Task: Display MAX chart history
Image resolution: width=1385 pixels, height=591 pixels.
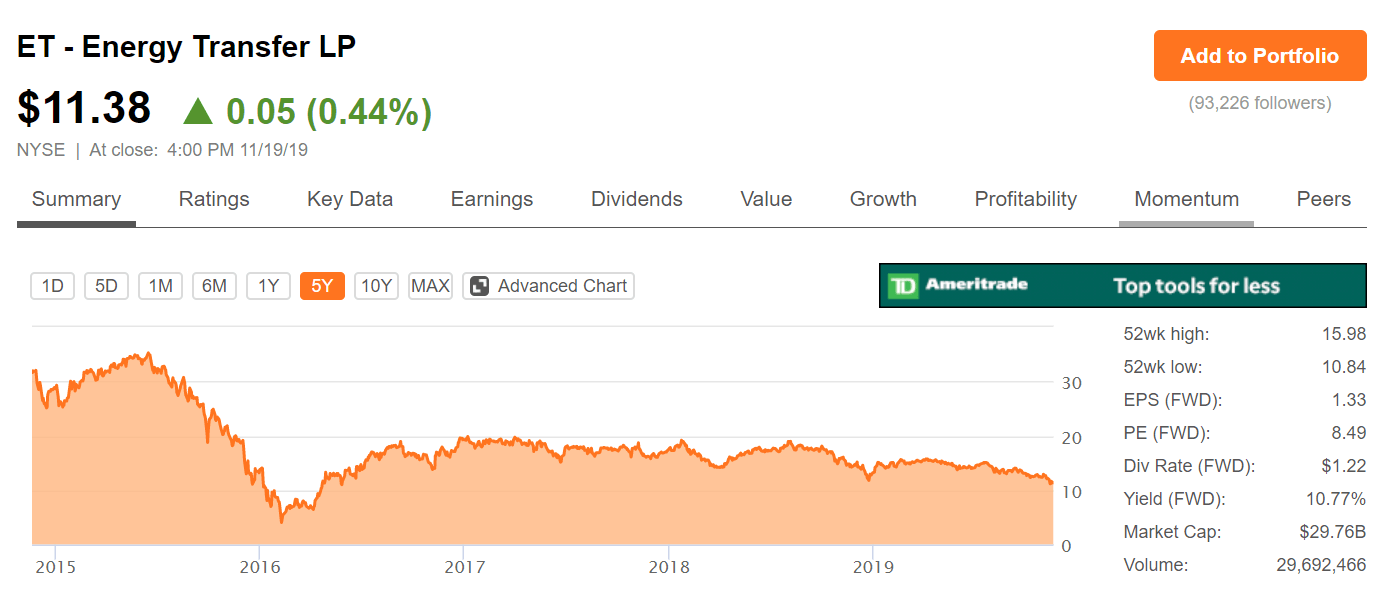Action: pos(430,285)
